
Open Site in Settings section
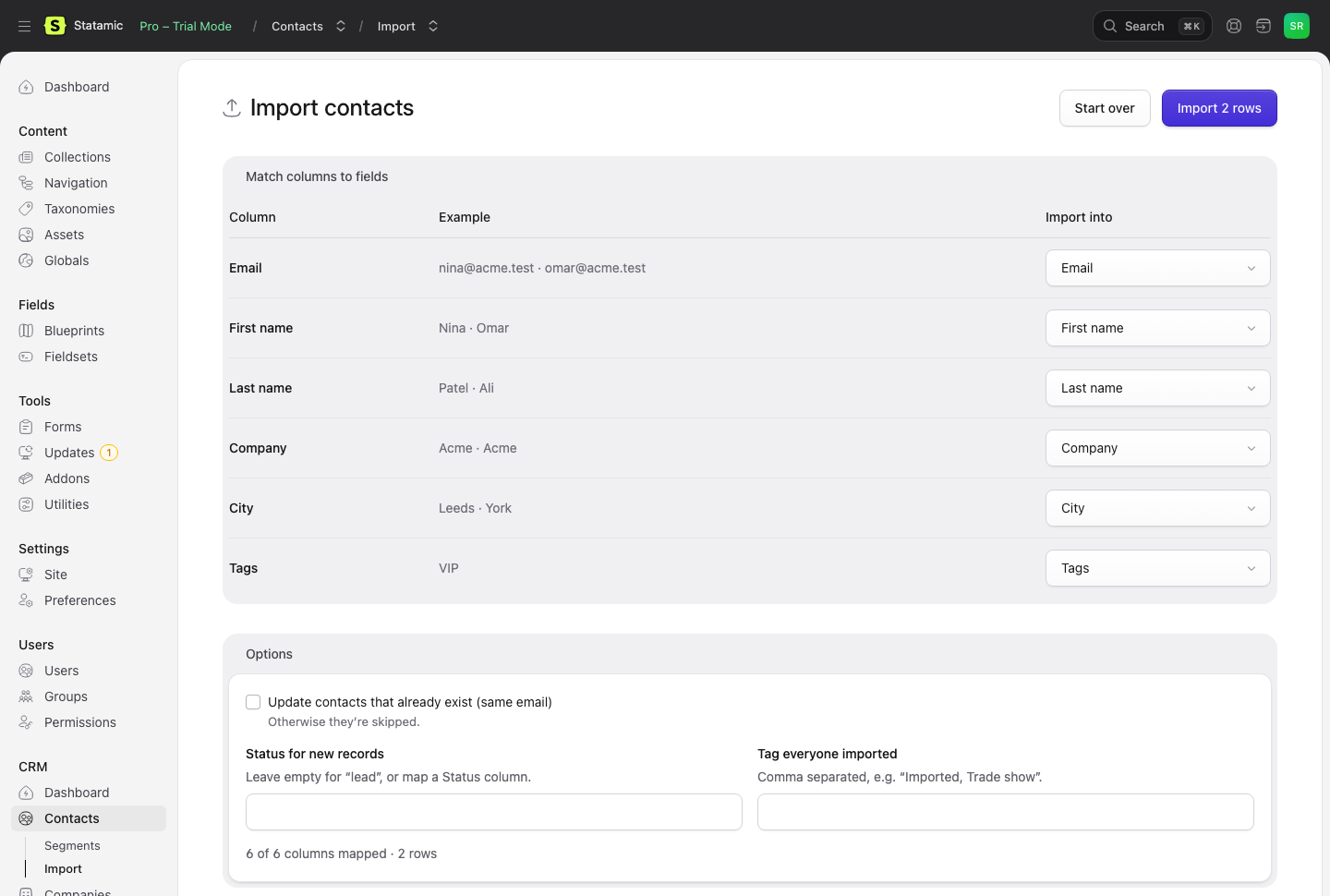[x=55, y=575]
